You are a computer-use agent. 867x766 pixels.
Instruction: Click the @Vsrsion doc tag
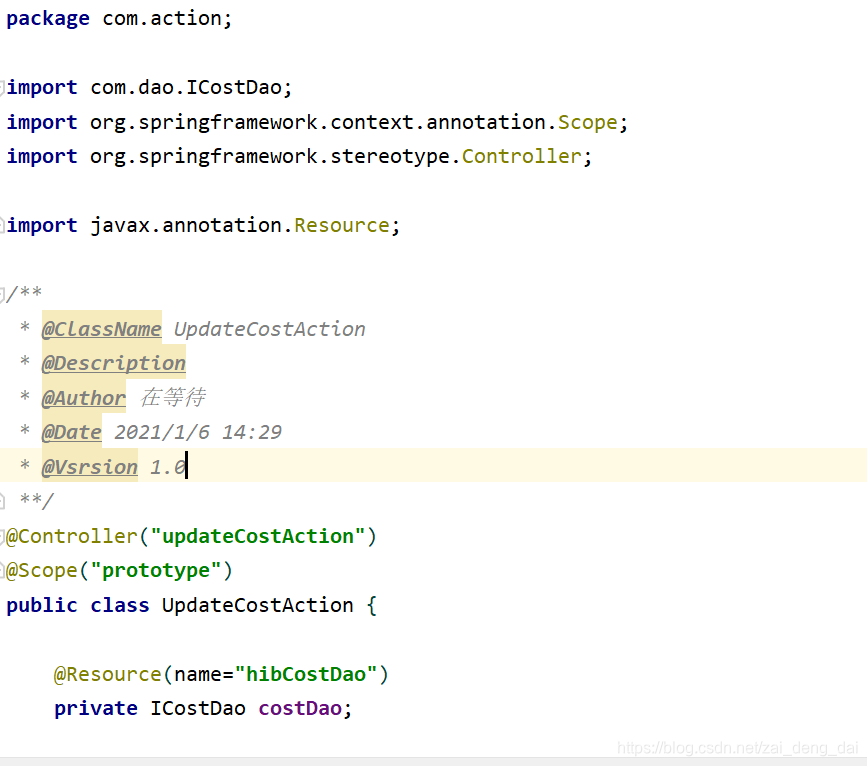point(90,467)
